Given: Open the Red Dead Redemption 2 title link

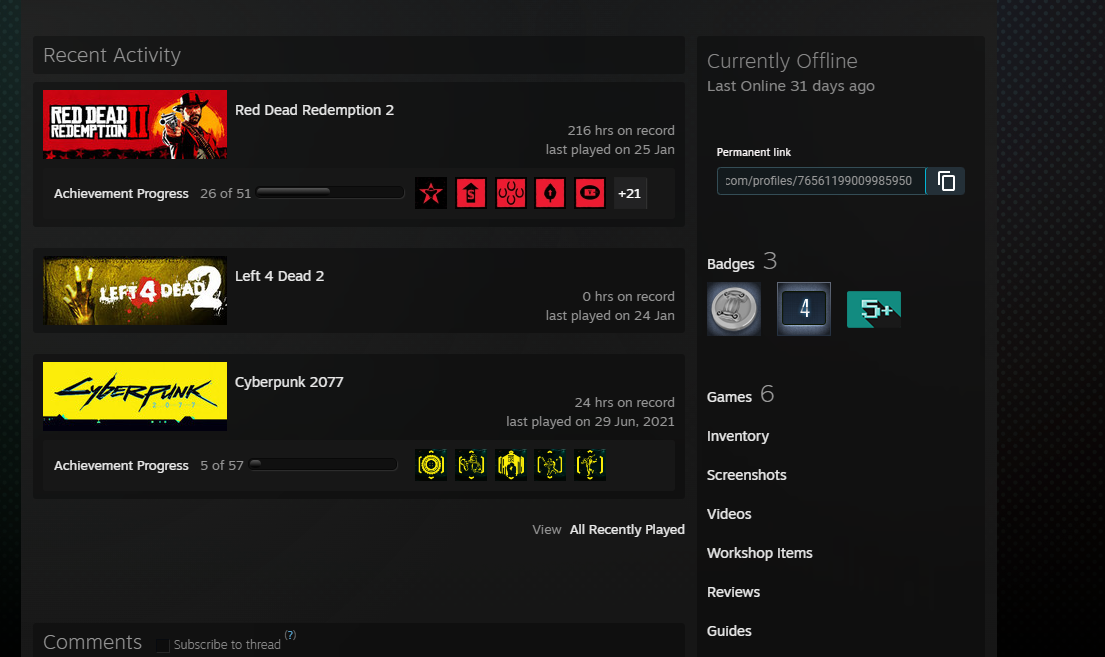Looking at the screenshot, I should coord(314,110).
